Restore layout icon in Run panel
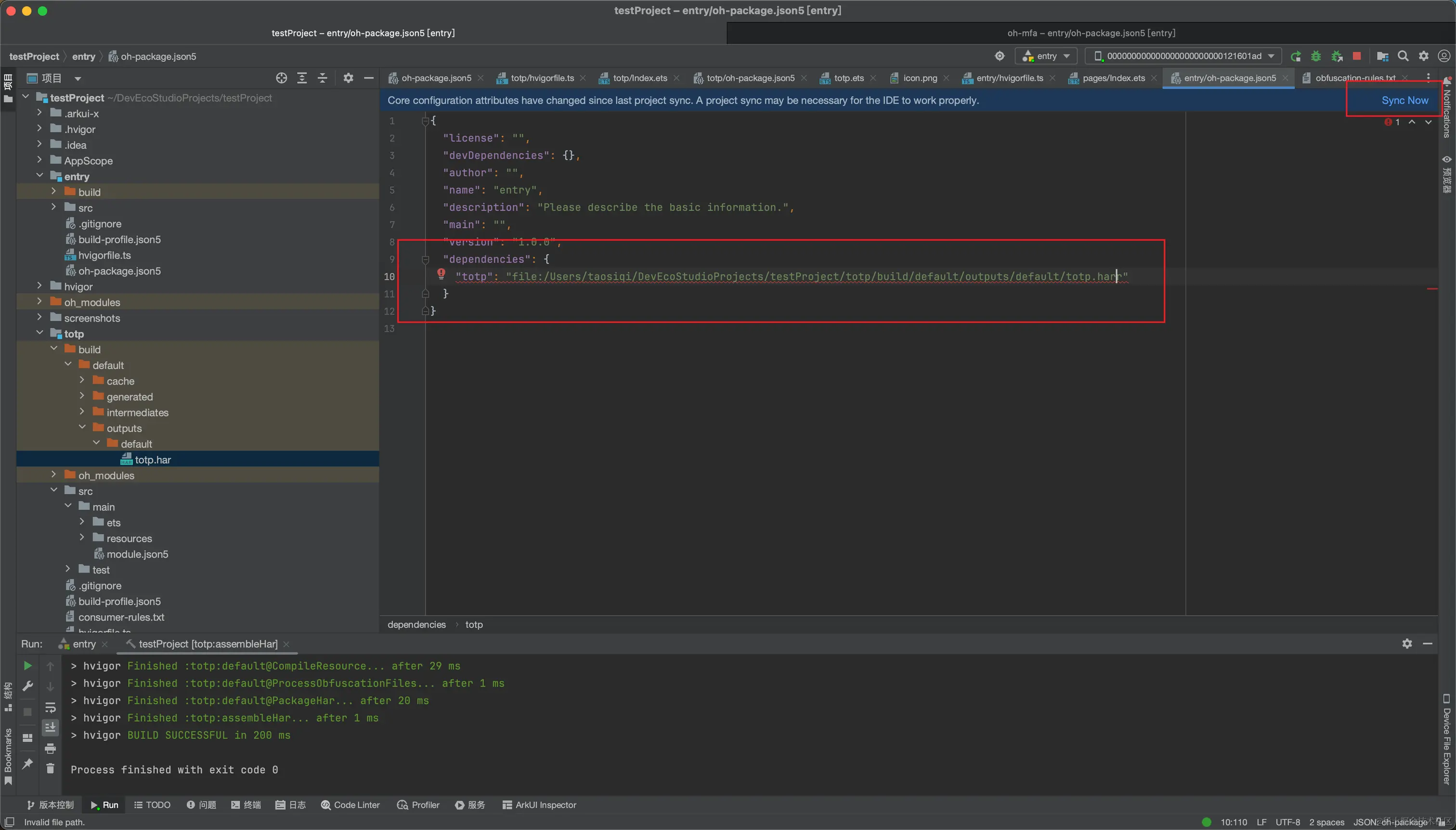 pyautogui.click(x=27, y=738)
